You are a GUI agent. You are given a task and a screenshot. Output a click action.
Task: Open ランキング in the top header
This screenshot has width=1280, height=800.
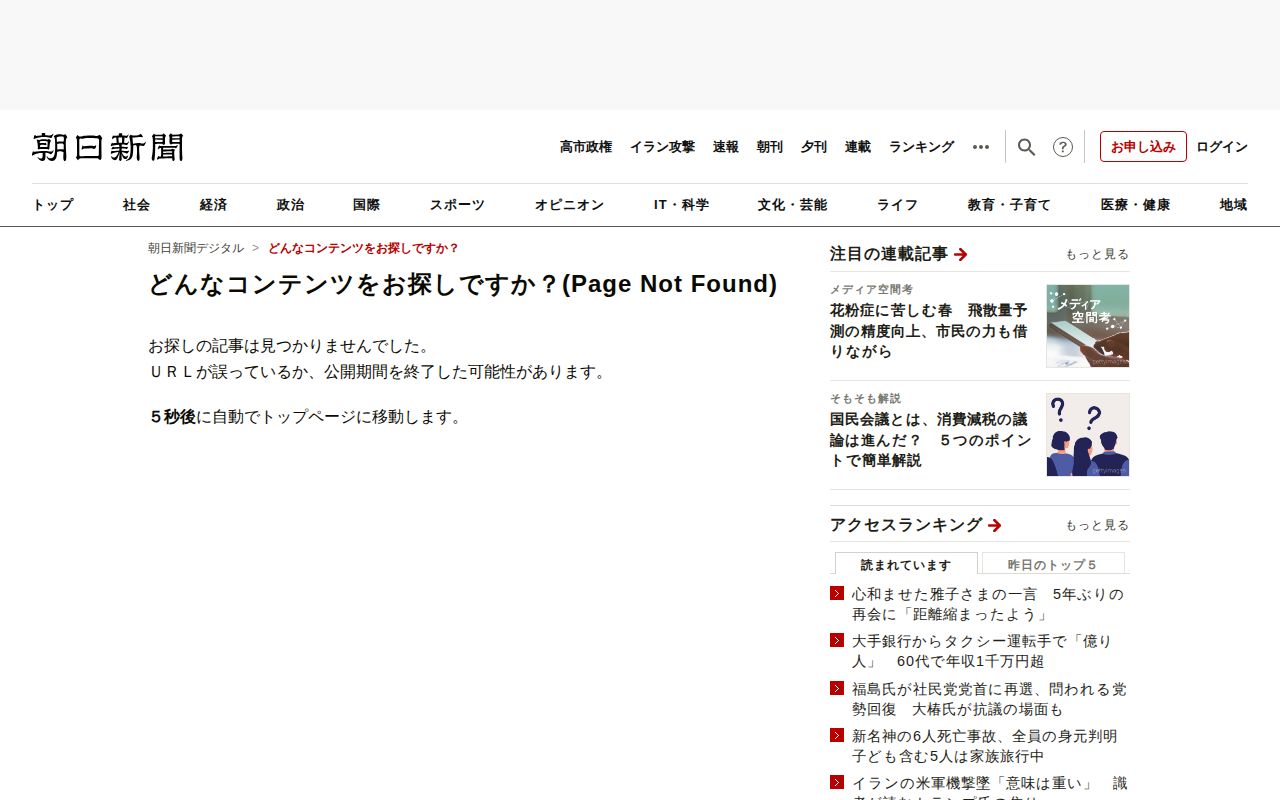coord(922,147)
